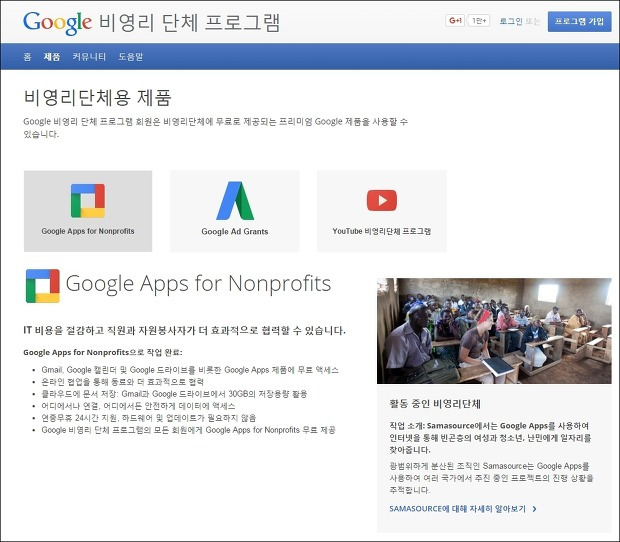Click the 30GB storage bullet item
This screenshot has height=542, width=620.
click(174, 394)
